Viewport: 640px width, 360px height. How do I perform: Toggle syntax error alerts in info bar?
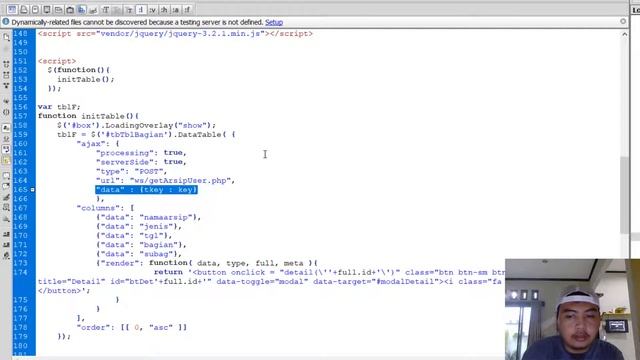(6, 160)
